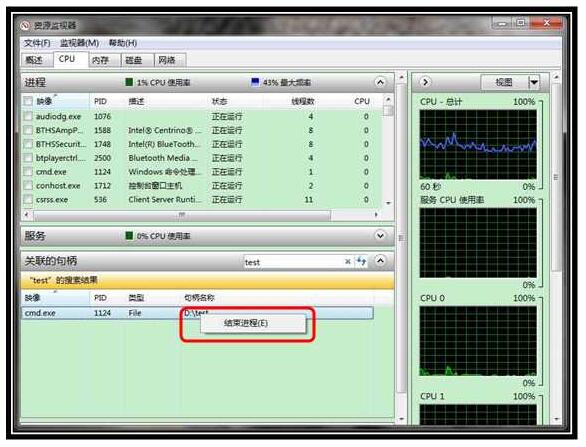Click the 视图 button
Screen dimensions: 586x447
coord(504,82)
